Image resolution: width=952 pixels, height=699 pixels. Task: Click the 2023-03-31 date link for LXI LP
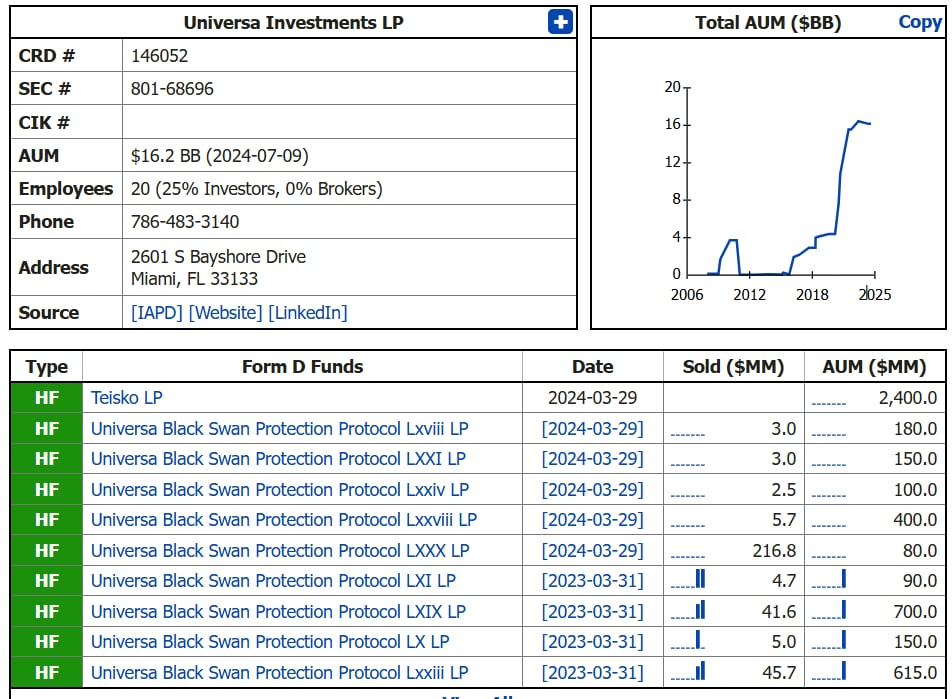point(593,581)
